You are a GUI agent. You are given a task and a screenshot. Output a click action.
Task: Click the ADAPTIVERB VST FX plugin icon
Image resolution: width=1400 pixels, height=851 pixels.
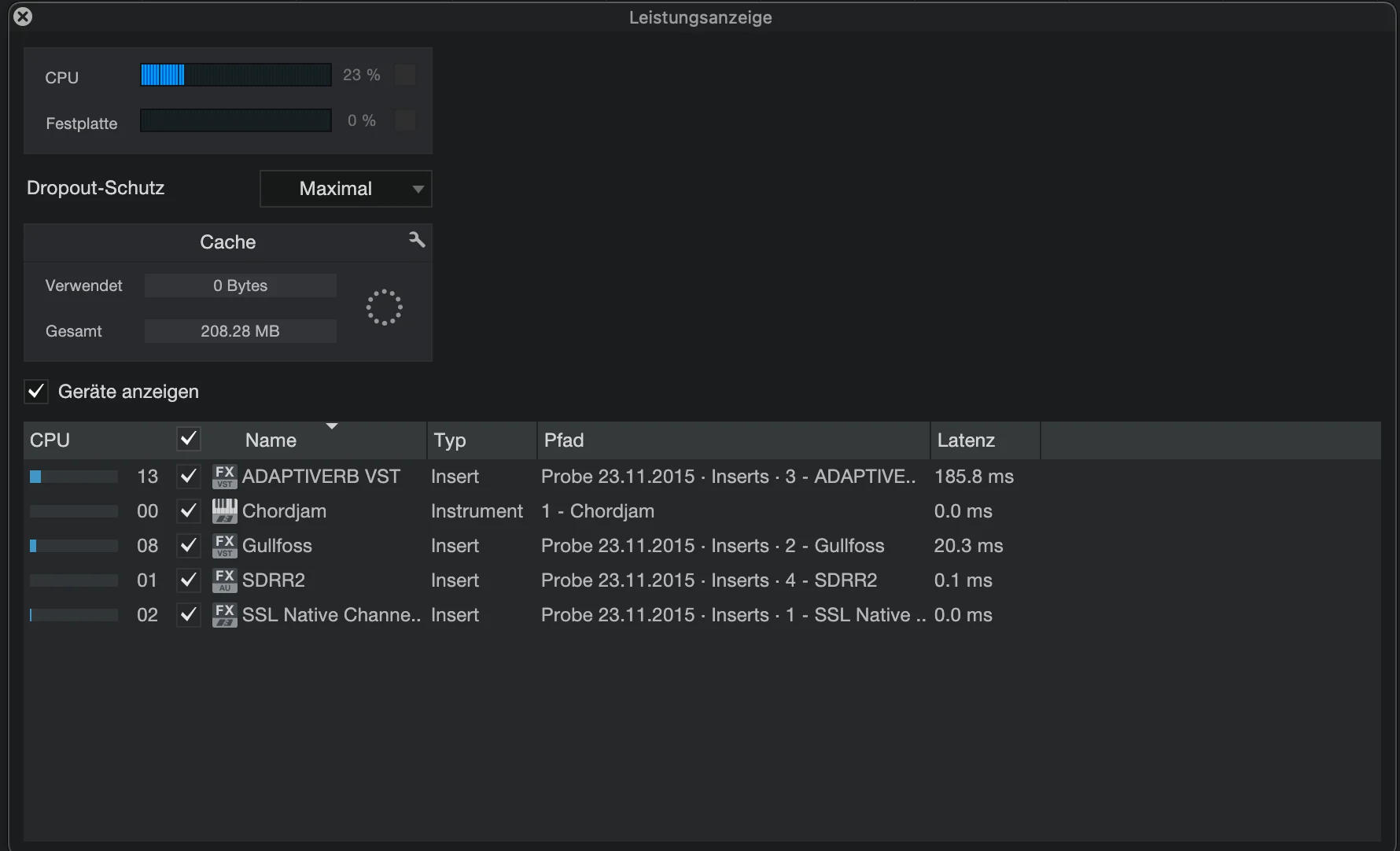pos(225,477)
